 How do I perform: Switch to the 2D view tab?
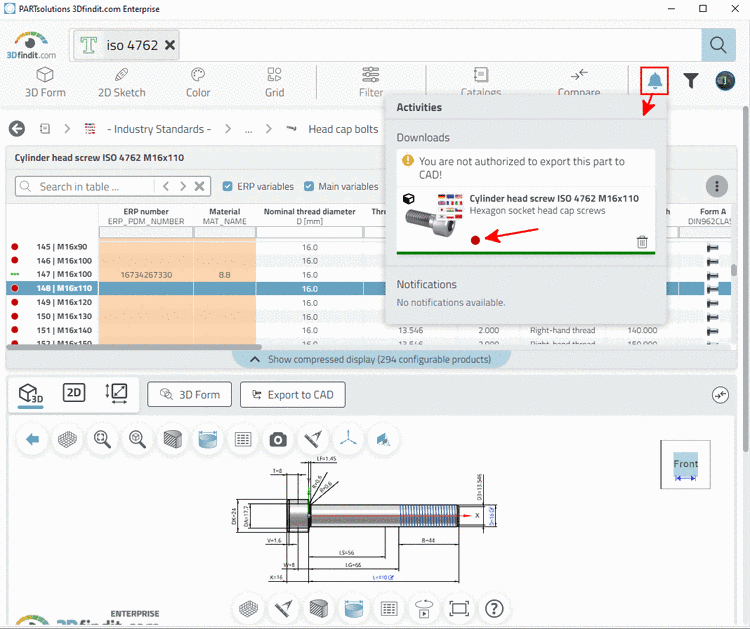[74, 393]
